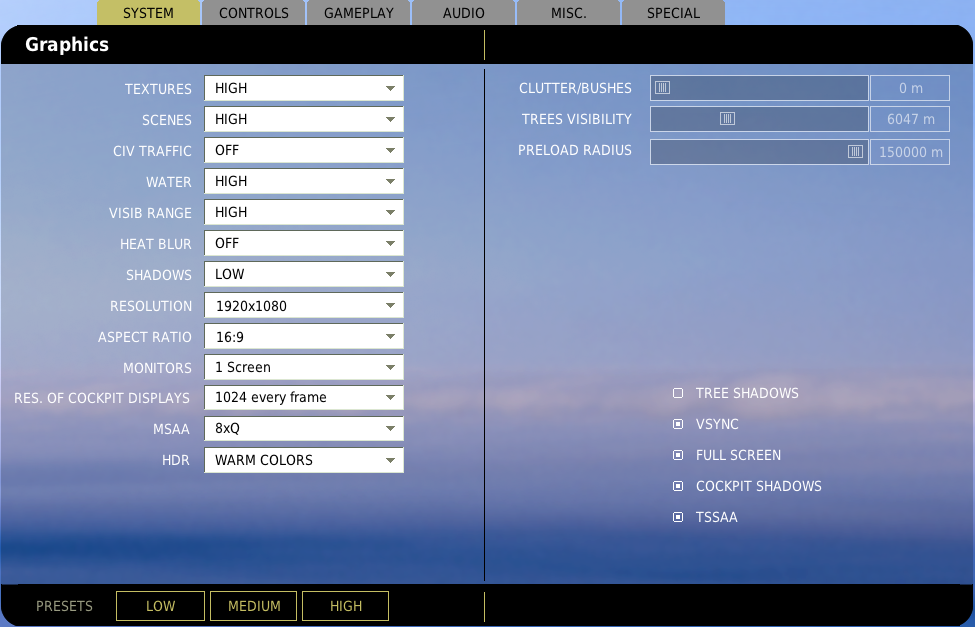Click the CLUTTER/BUSHES slider handle
The image size is (975, 627).
663,88
